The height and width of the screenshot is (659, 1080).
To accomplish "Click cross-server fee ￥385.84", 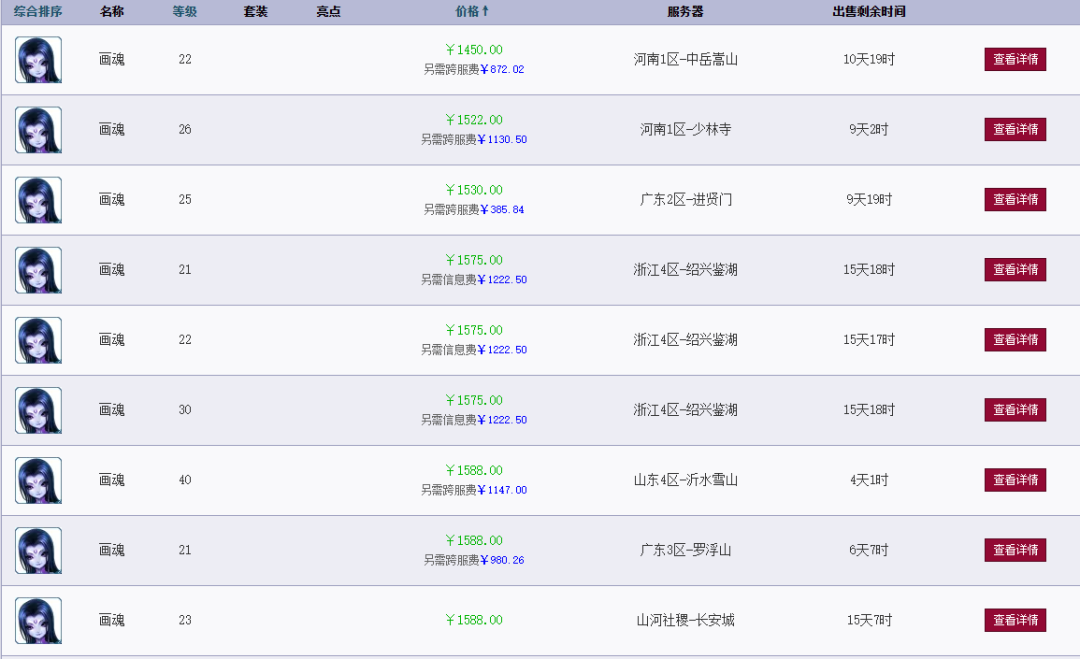I will pos(502,210).
